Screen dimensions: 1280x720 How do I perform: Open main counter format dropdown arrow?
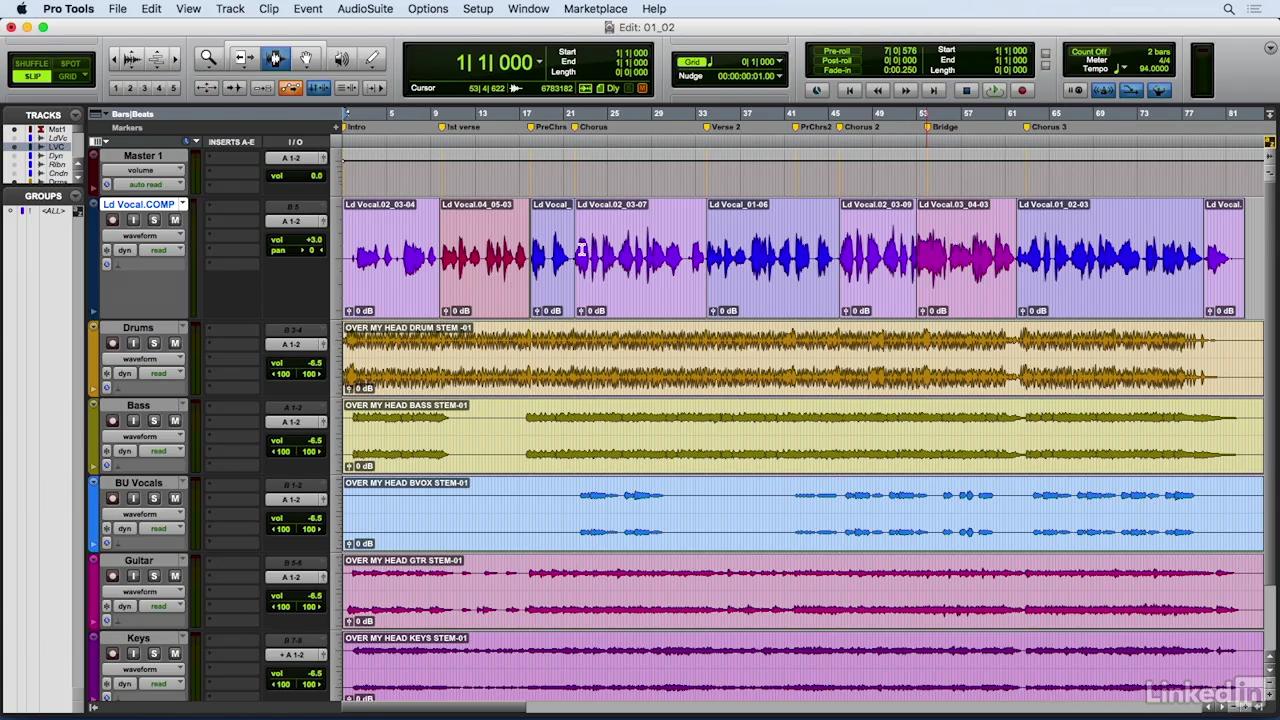click(540, 62)
